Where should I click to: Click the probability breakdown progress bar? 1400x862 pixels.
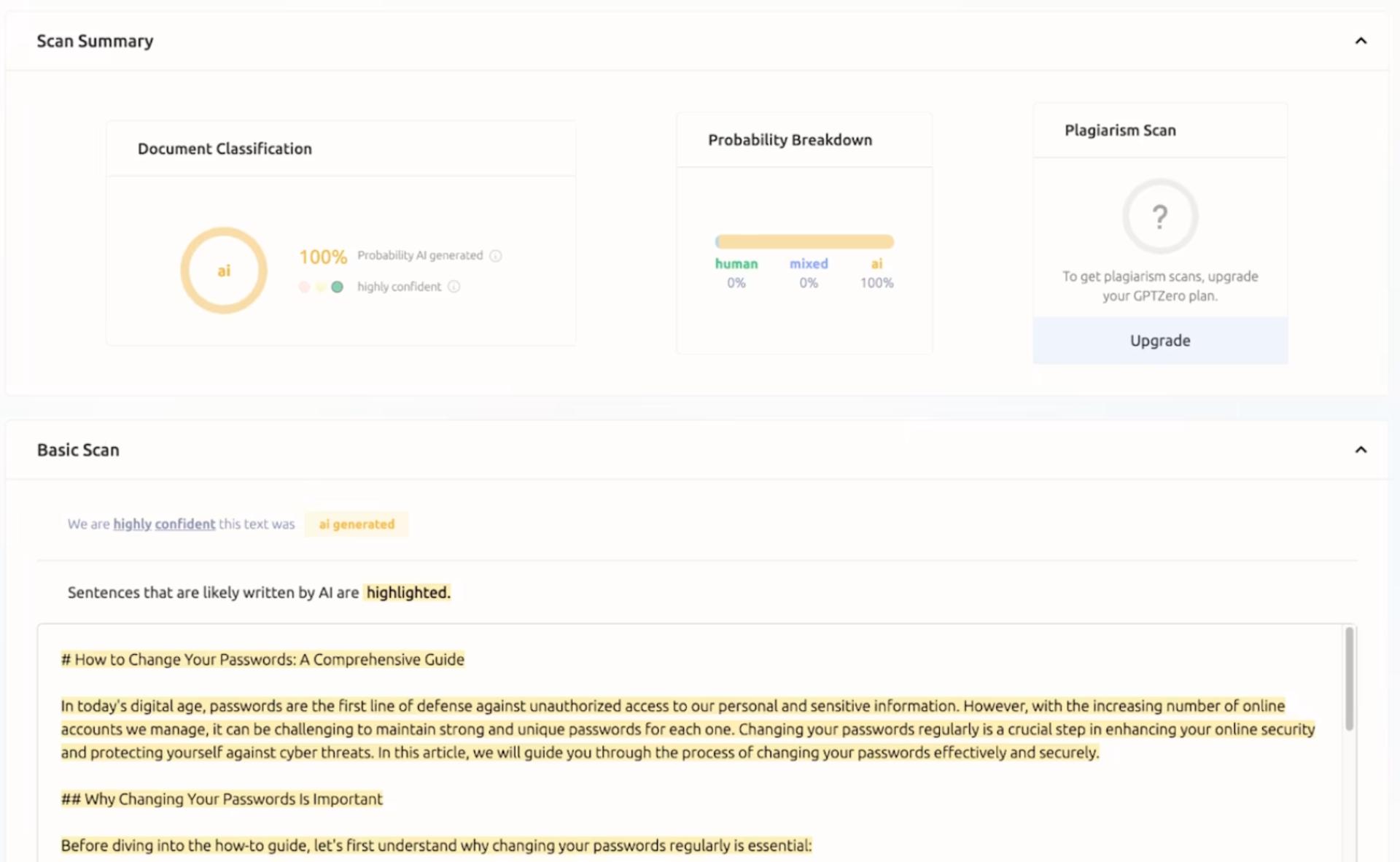click(804, 241)
